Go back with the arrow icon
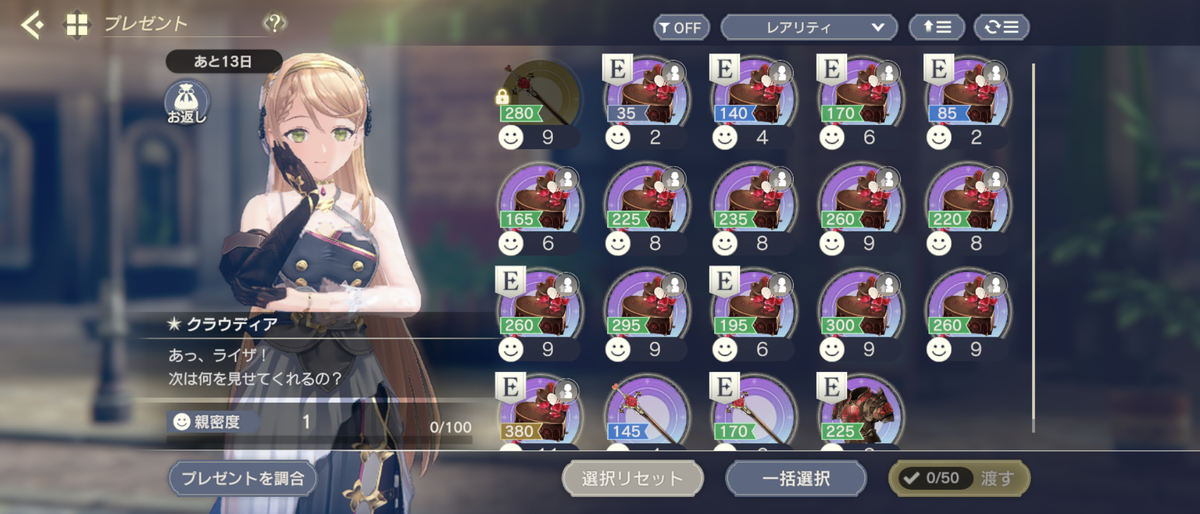Image resolution: width=1200 pixels, height=514 pixels. click(x=33, y=24)
